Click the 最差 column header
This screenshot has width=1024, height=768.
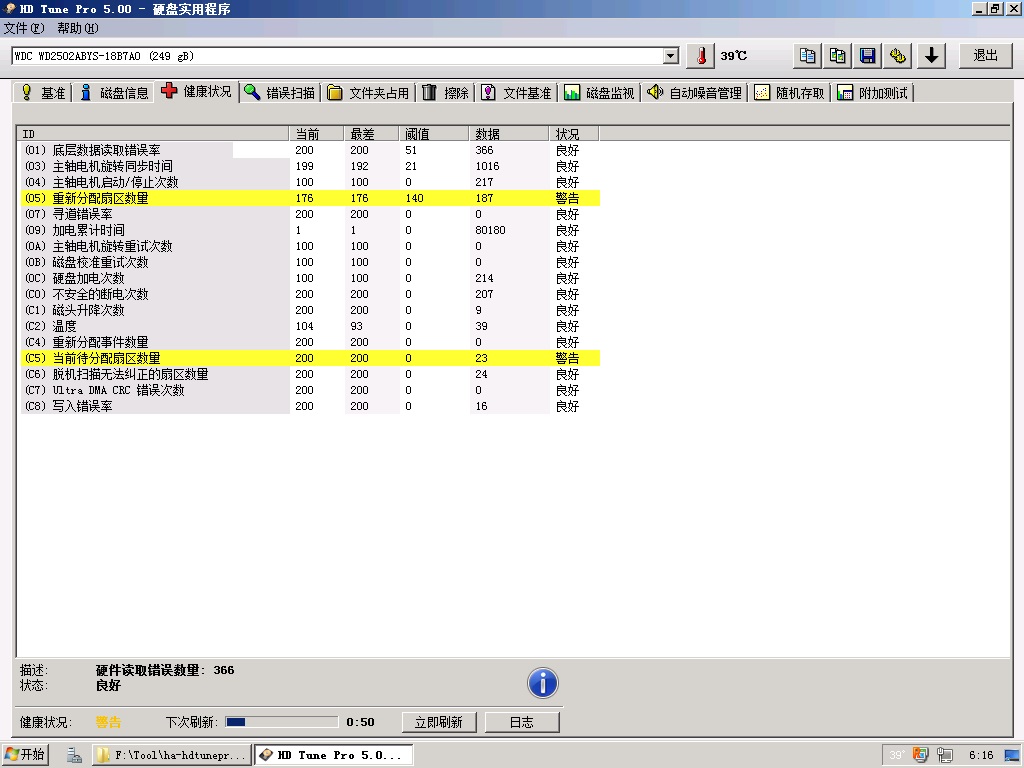tap(372, 134)
